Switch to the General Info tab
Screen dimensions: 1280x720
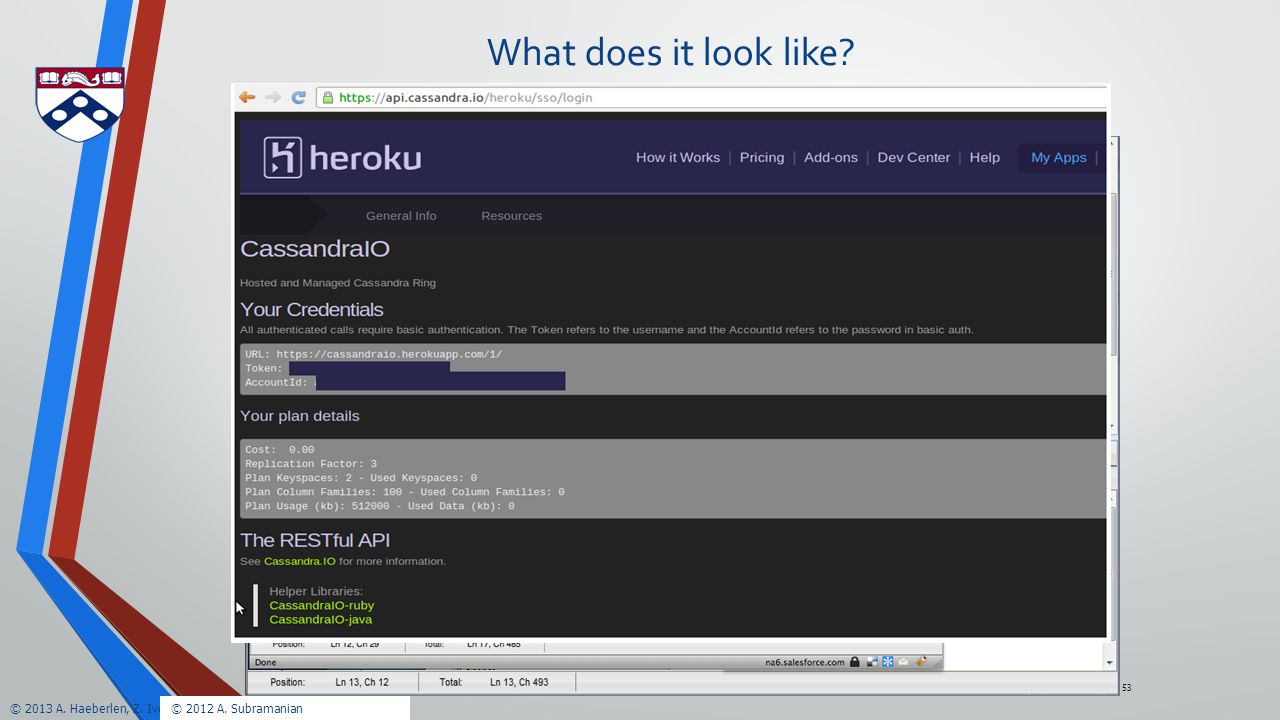[401, 215]
